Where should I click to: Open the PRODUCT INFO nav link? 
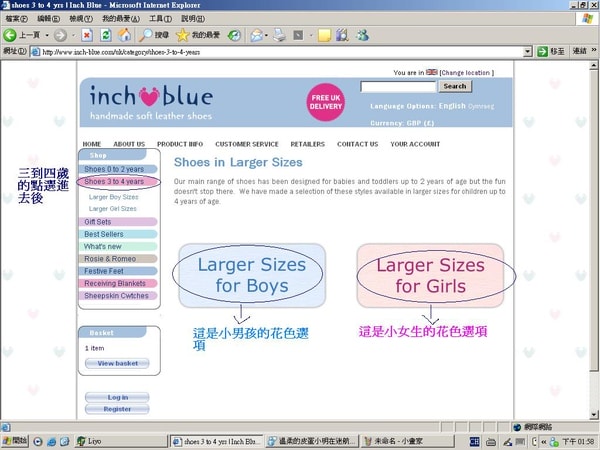coord(180,144)
